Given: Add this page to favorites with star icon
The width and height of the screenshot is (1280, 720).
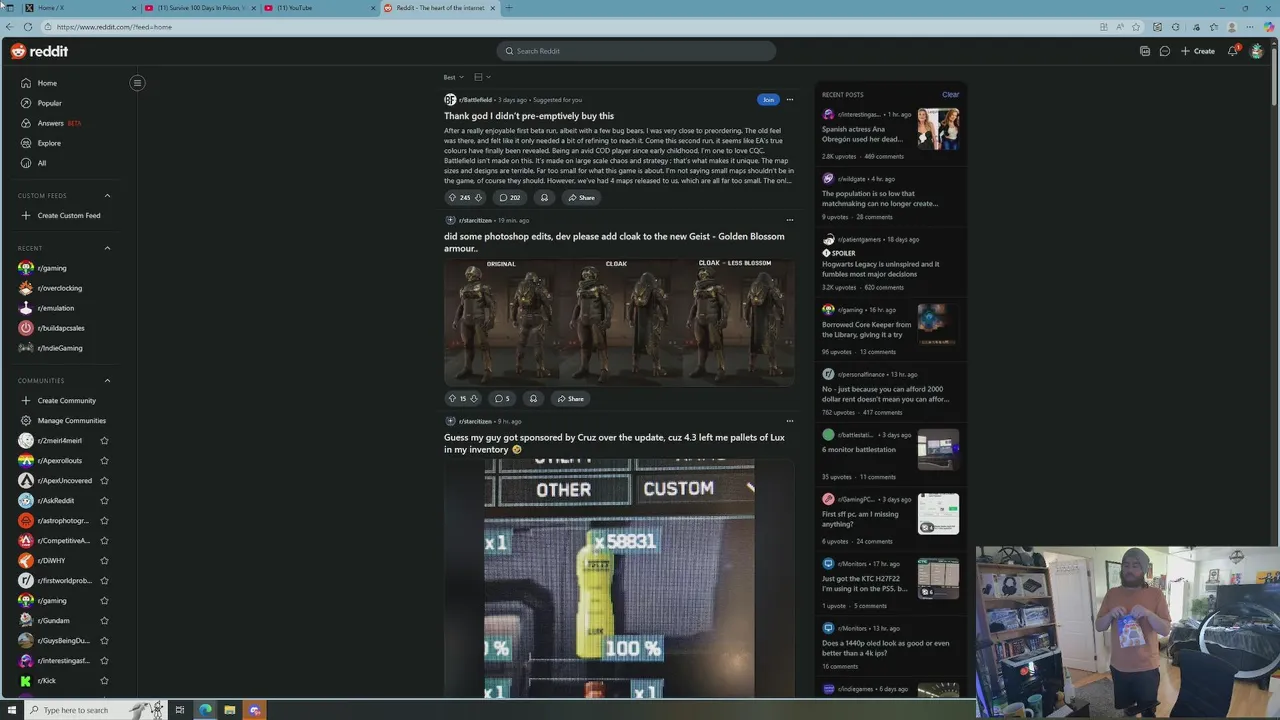Looking at the screenshot, I should (x=1137, y=27).
